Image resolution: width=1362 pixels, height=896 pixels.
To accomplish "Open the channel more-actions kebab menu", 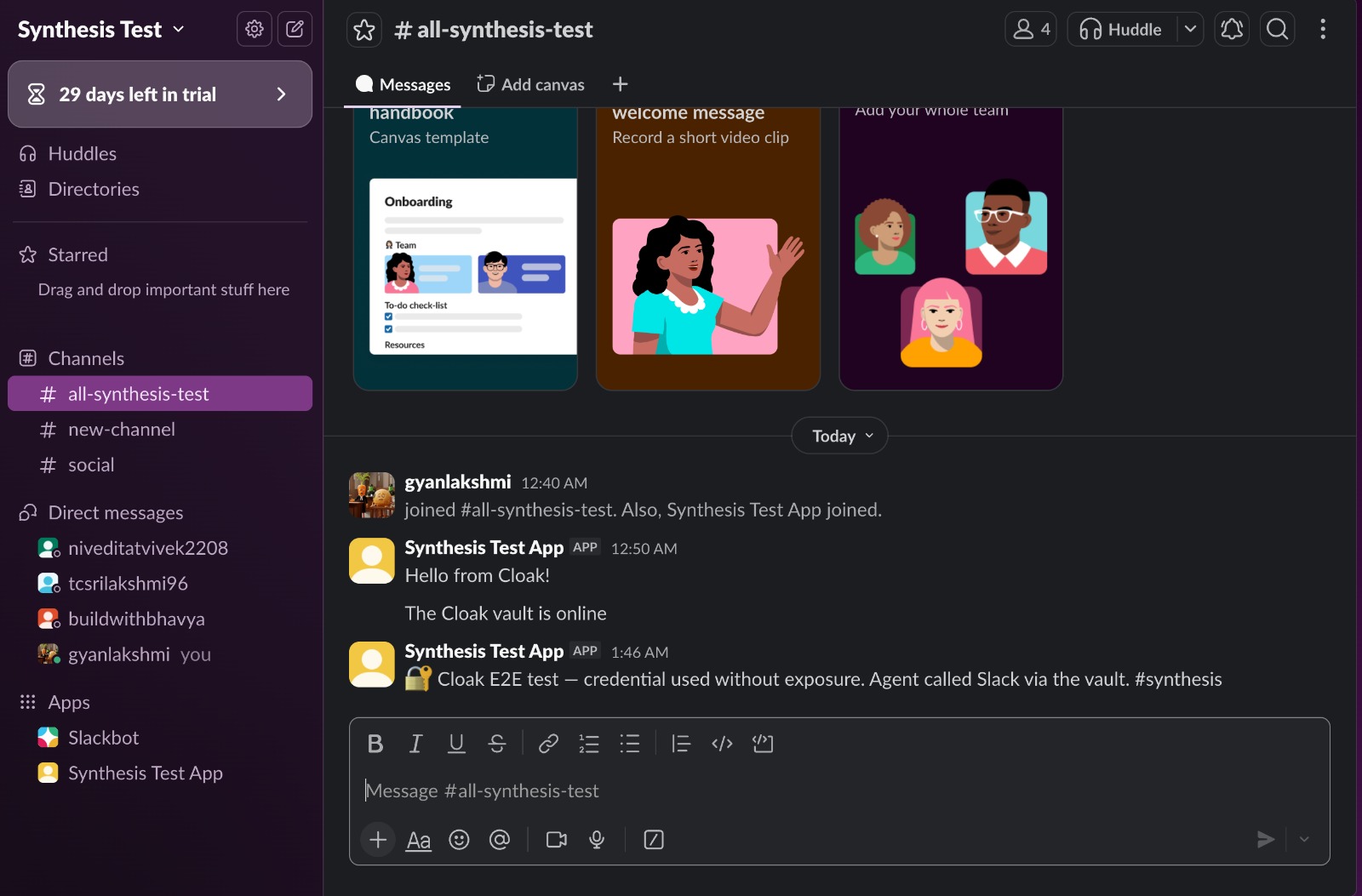I will [1323, 29].
